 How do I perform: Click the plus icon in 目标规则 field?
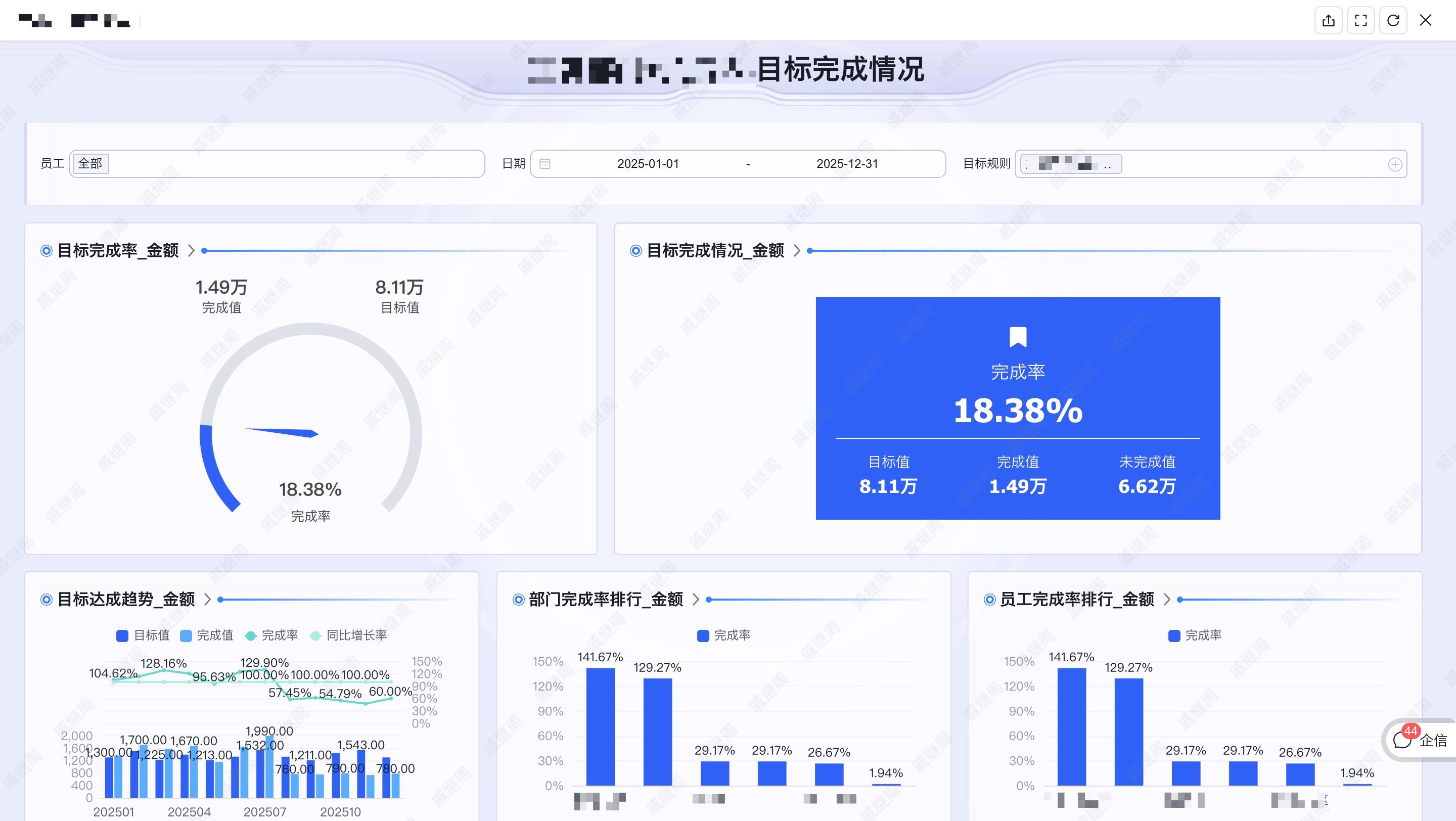[x=1394, y=164]
